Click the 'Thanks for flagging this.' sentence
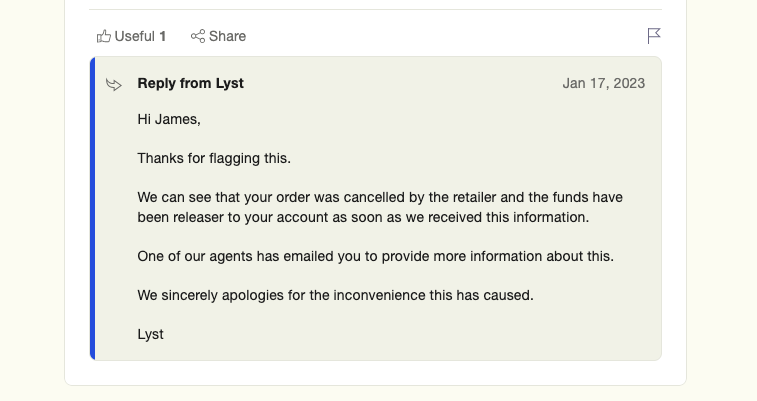Screen dimensions: 757x401 214,158
